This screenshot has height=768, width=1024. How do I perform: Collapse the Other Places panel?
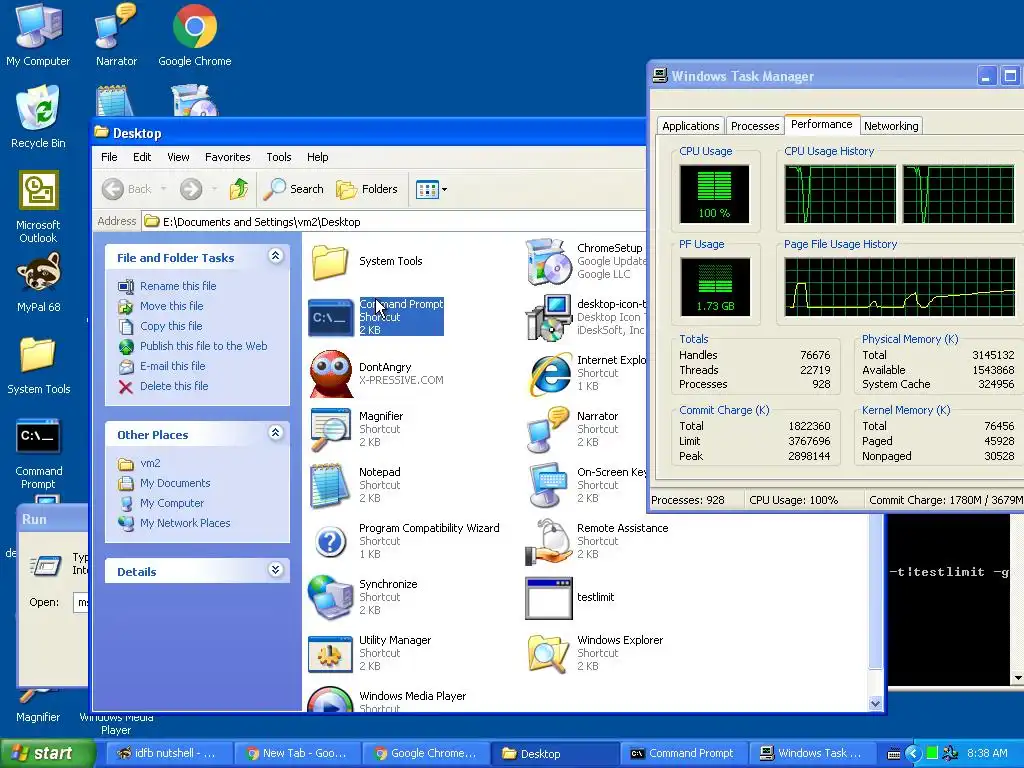276,432
